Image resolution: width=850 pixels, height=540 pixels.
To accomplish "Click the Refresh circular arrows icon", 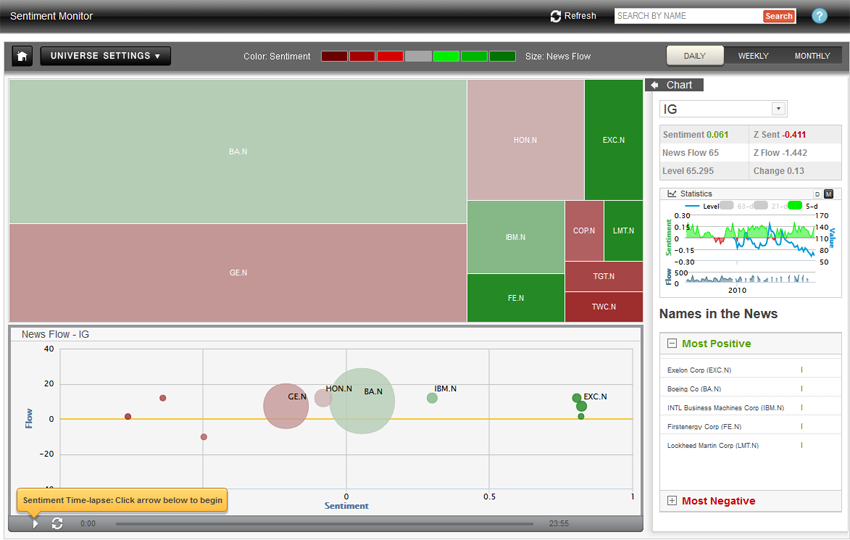I will click(x=556, y=16).
